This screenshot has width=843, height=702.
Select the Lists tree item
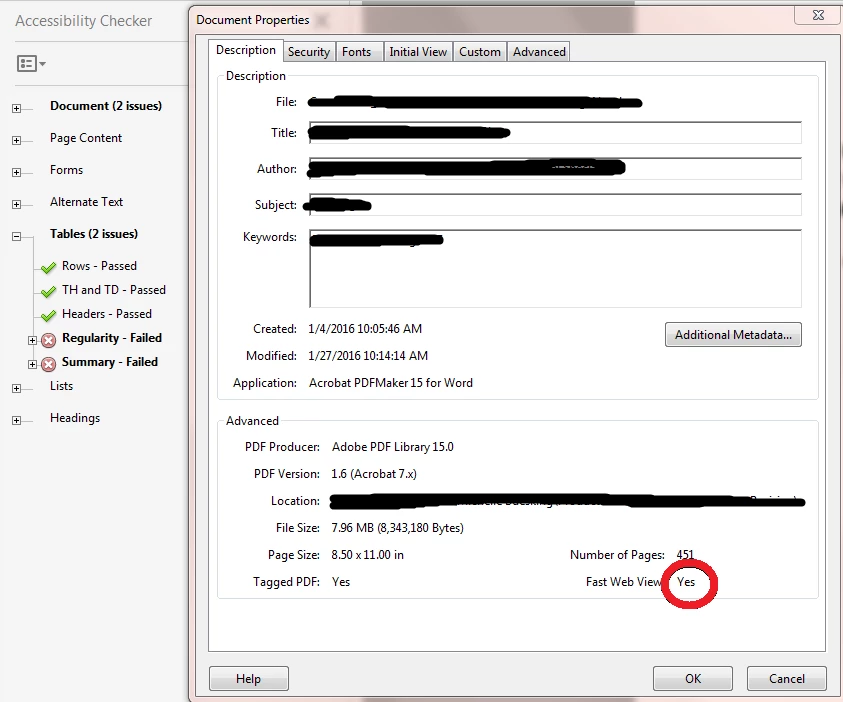[61, 386]
